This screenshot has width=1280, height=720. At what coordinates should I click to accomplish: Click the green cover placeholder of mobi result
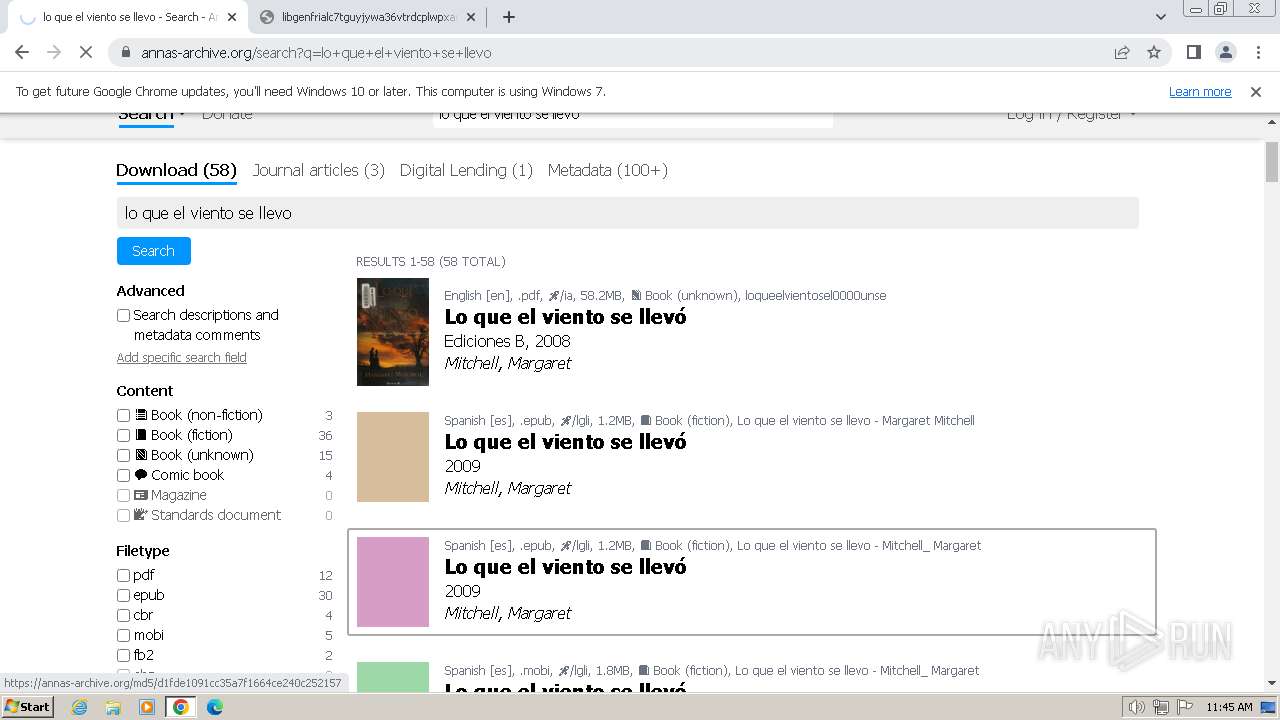point(393,678)
